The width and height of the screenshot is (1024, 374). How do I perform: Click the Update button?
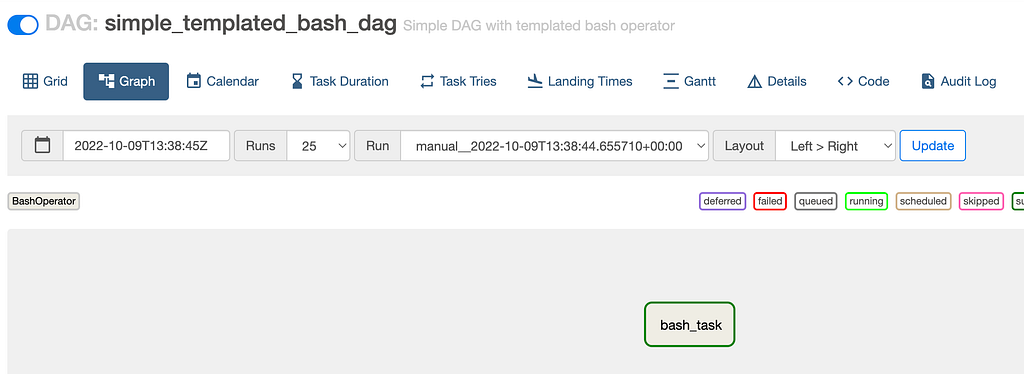click(x=933, y=146)
